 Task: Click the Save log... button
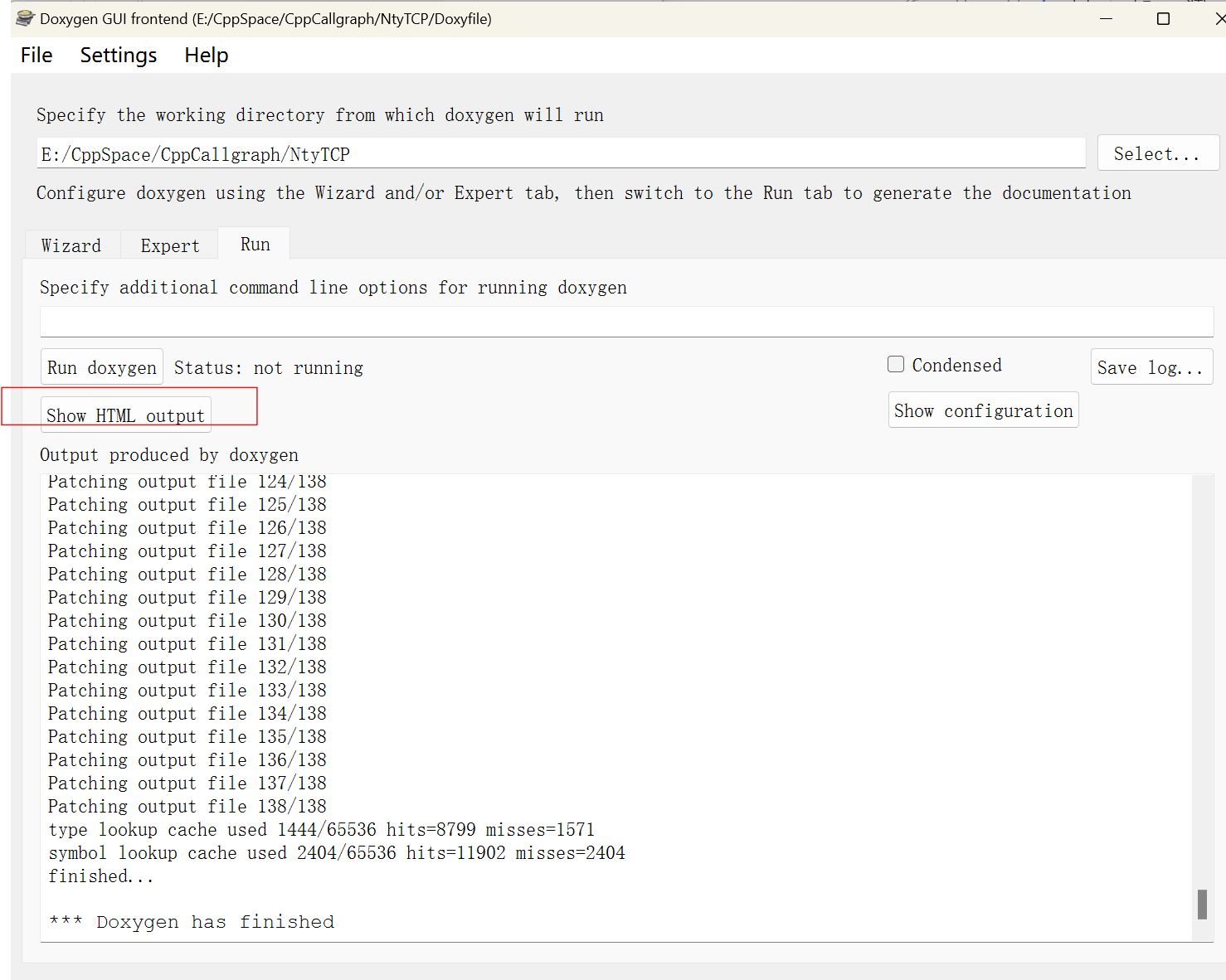(x=1151, y=367)
